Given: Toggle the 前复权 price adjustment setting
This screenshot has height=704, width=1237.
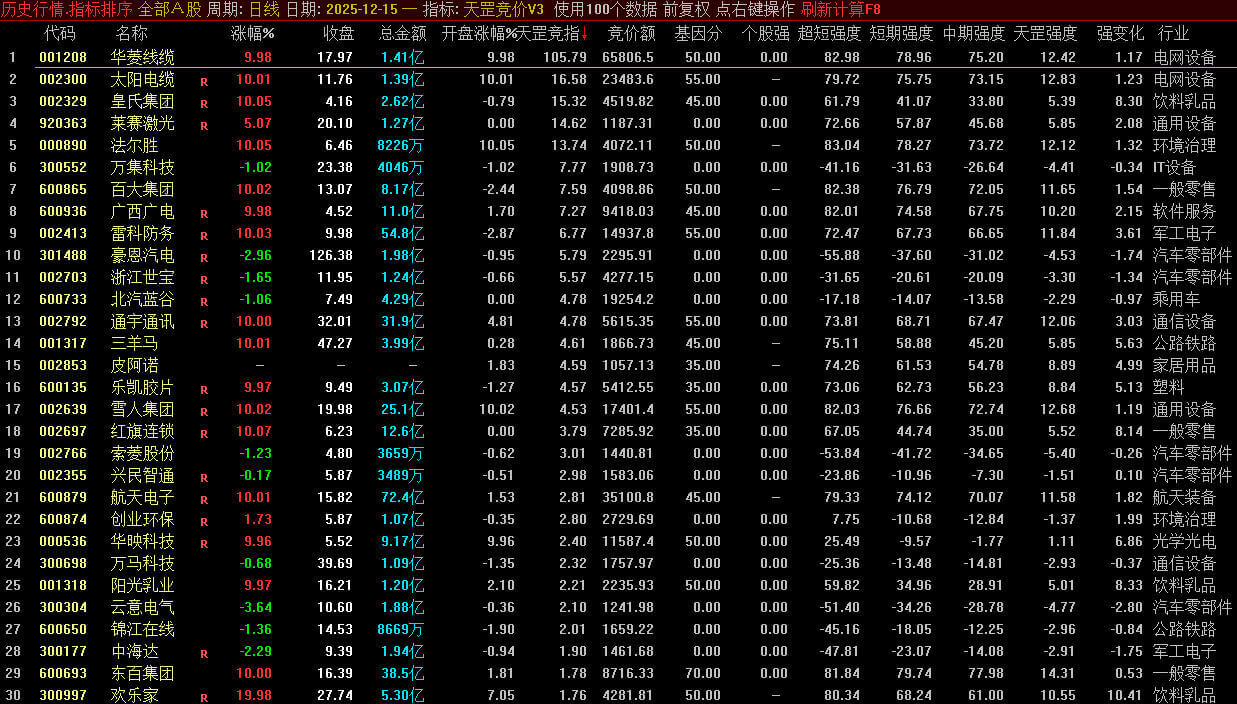Looking at the screenshot, I should click(x=686, y=9).
